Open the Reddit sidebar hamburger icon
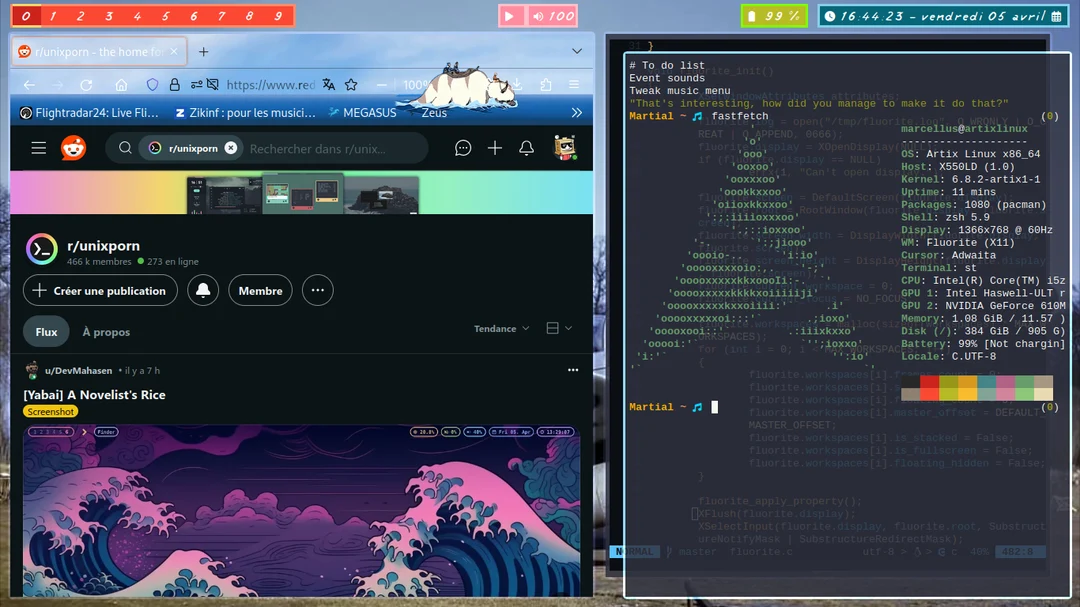 [x=38, y=147]
